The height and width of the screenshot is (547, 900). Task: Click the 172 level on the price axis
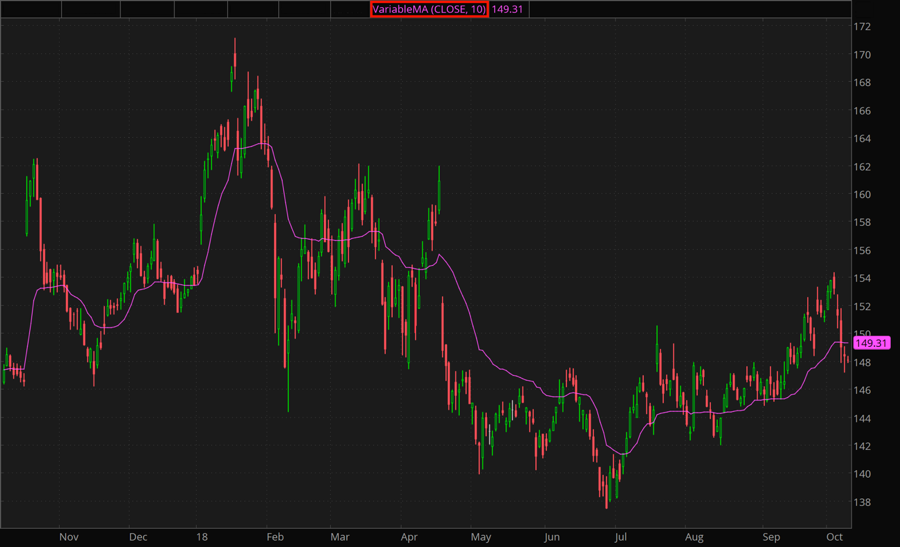pos(863,27)
